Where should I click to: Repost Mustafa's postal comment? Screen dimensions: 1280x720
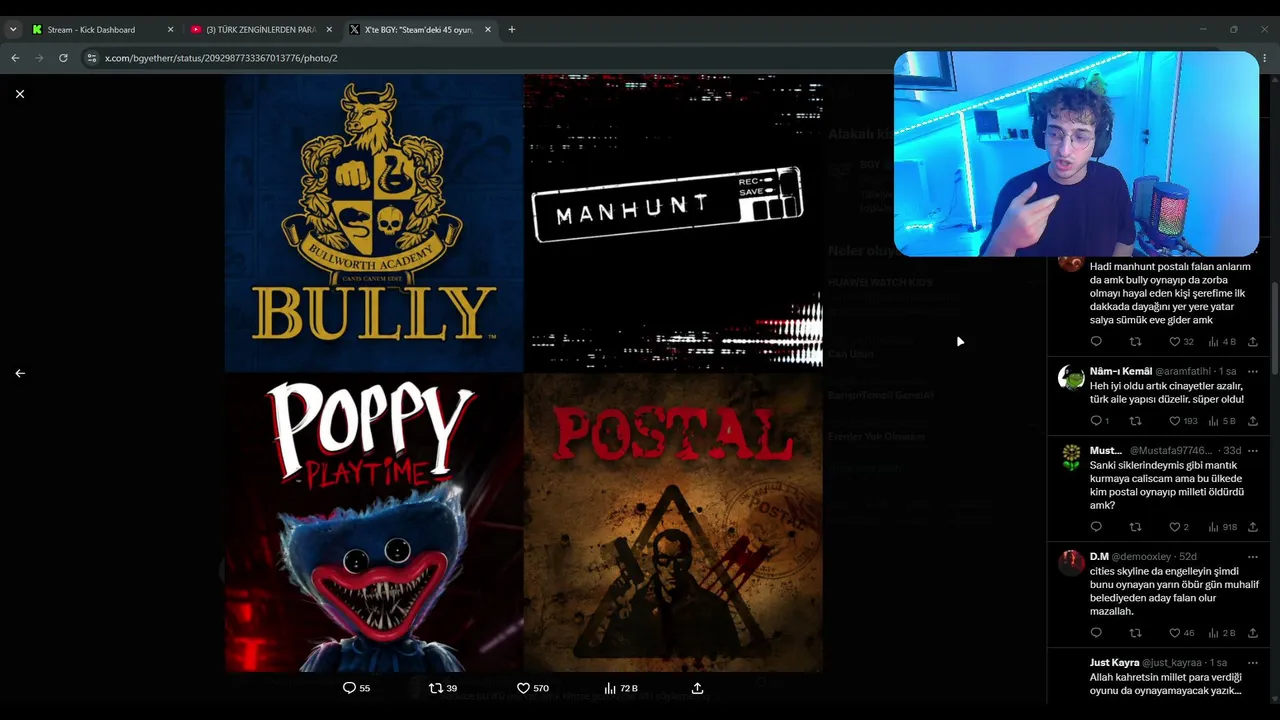[1135, 527]
